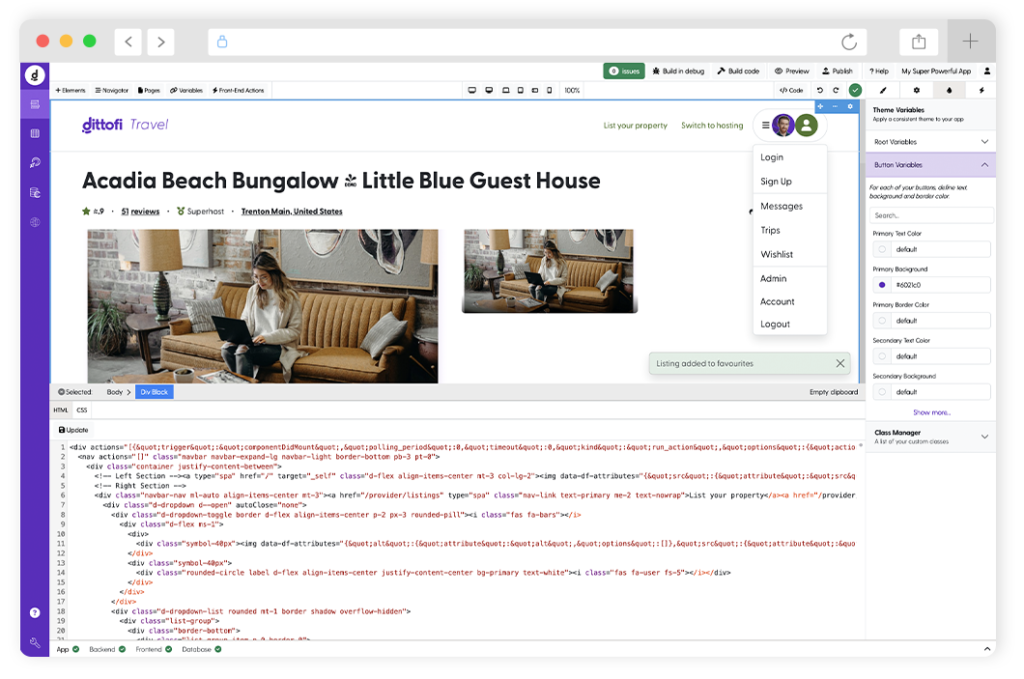Expand the Class Manager section
The width and height of the screenshot is (1024, 679).
tap(931, 437)
